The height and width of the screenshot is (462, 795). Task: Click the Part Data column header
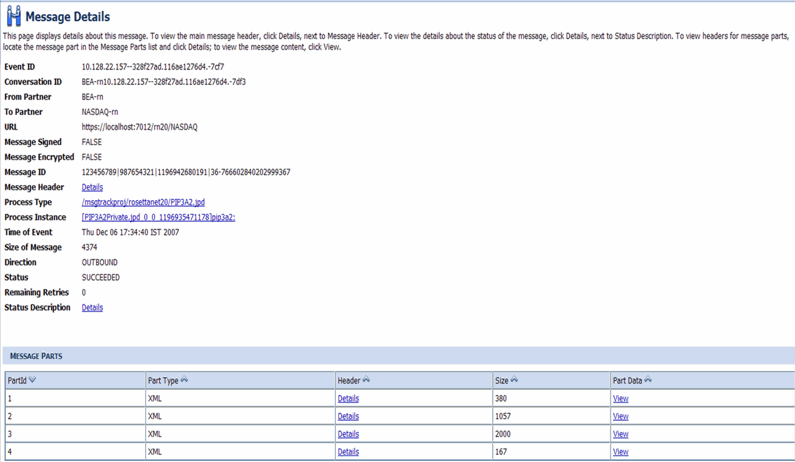click(x=702, y=380)
